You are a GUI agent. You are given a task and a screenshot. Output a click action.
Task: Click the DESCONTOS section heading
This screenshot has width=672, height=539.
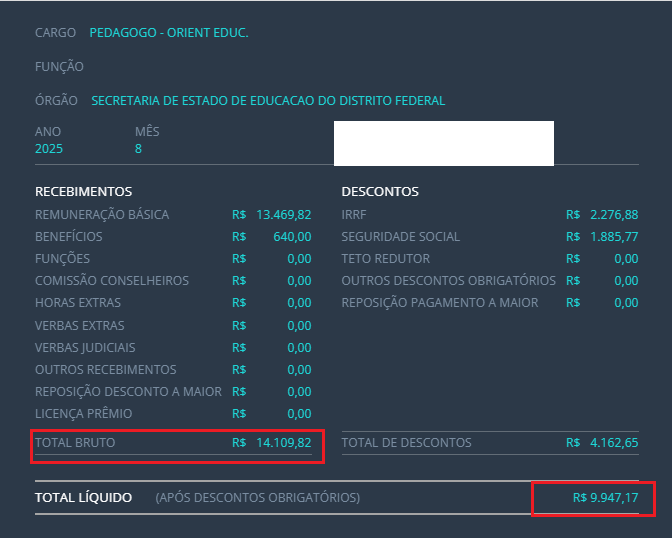tap(380, 192)
